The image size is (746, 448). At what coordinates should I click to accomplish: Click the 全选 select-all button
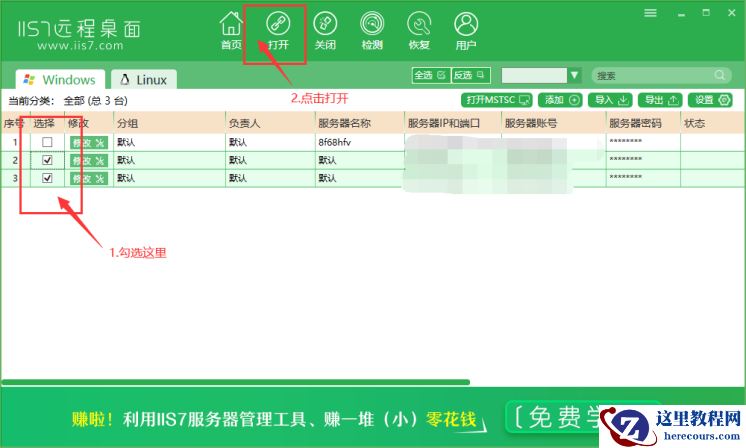point(431,75)
